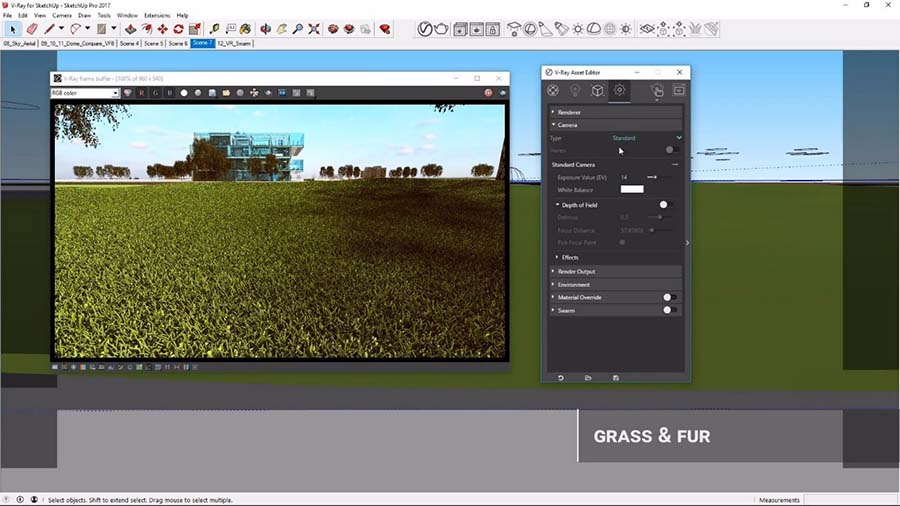Screen dimensions: 900x506
Task: Open the V-Ray Asset Editor toolbar icon
Action: [424, 29]
